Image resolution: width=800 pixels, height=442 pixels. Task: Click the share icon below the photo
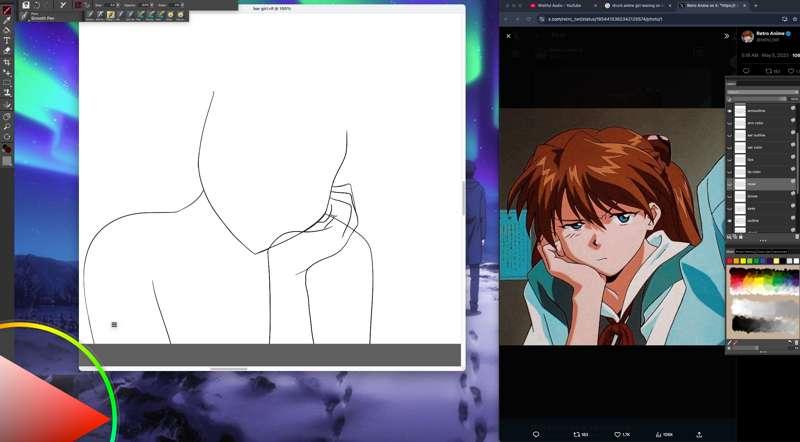pos(699,434)
